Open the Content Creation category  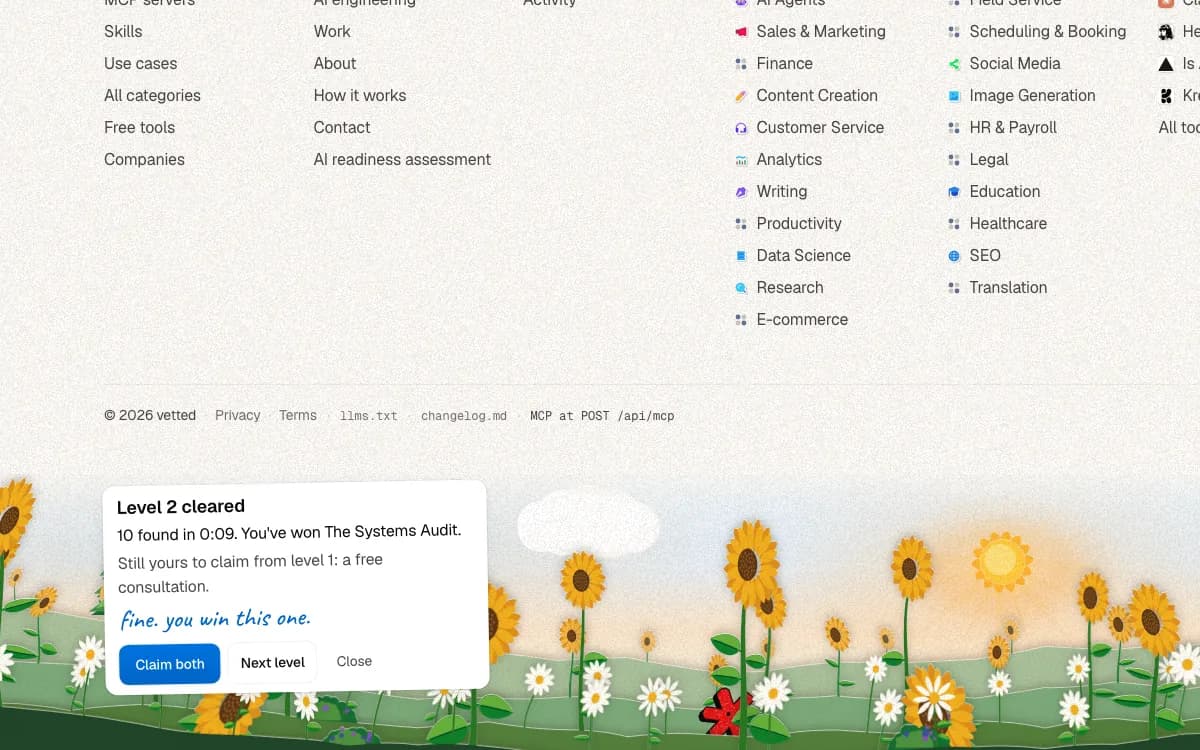coord(817,96)
